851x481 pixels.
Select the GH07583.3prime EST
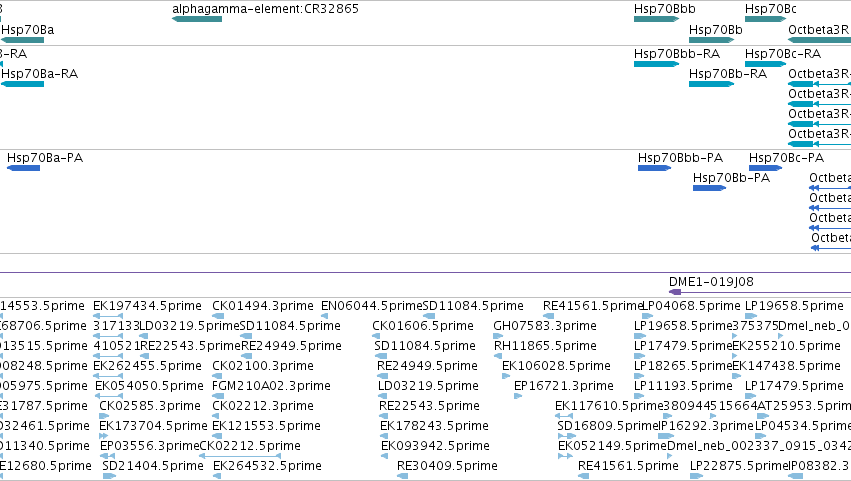[x=498, y=336]
